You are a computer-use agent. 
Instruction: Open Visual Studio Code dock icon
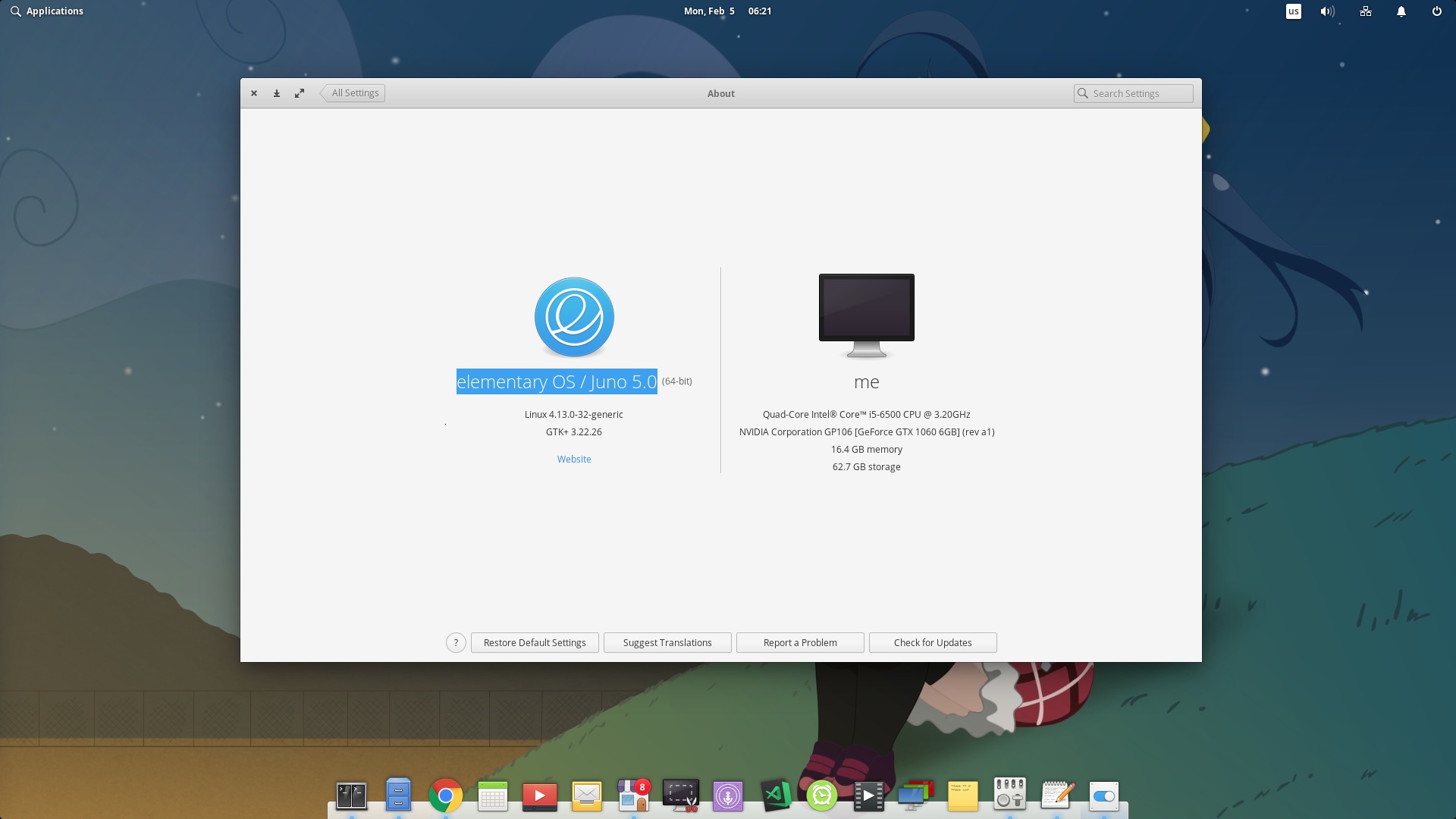coord(775,795)
